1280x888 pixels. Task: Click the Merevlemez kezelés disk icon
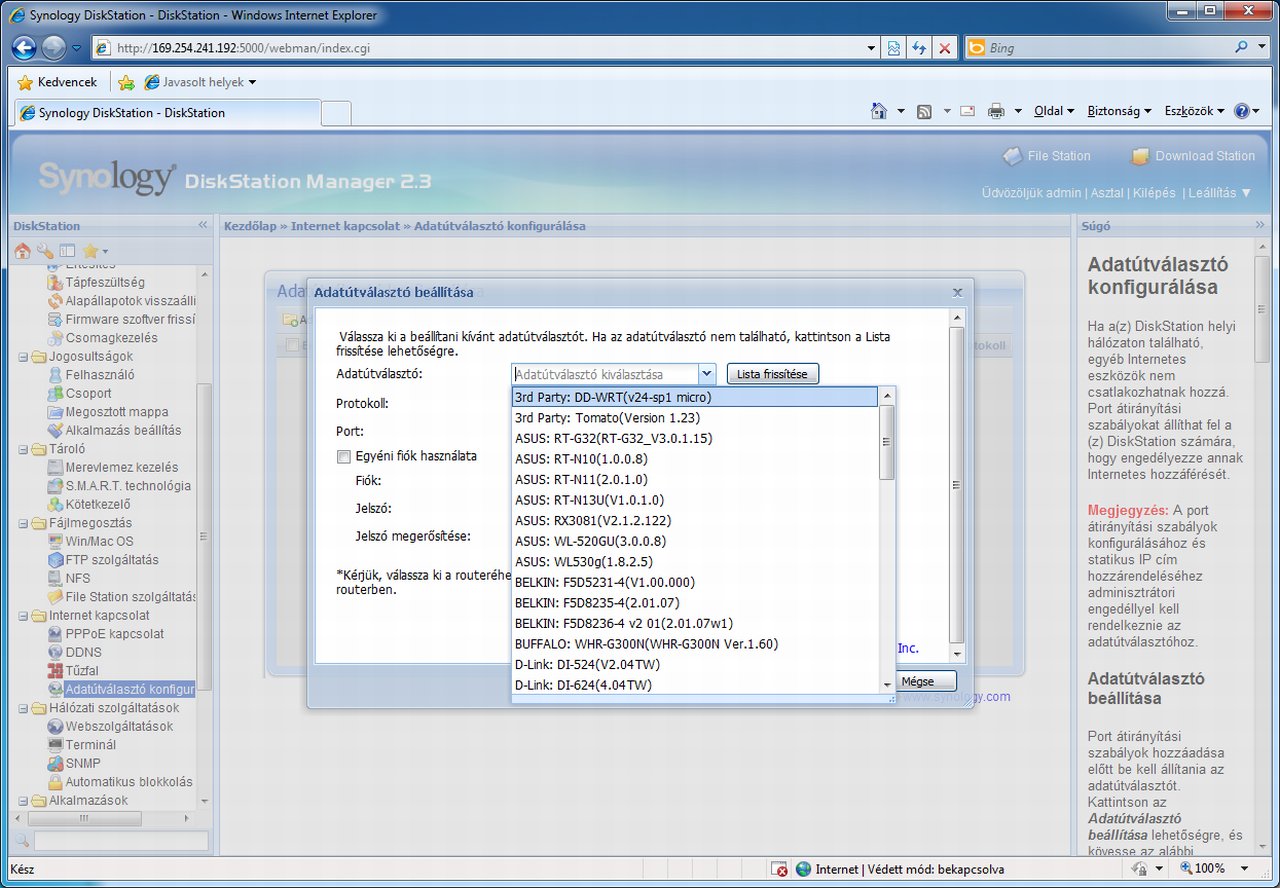point(57,467)
